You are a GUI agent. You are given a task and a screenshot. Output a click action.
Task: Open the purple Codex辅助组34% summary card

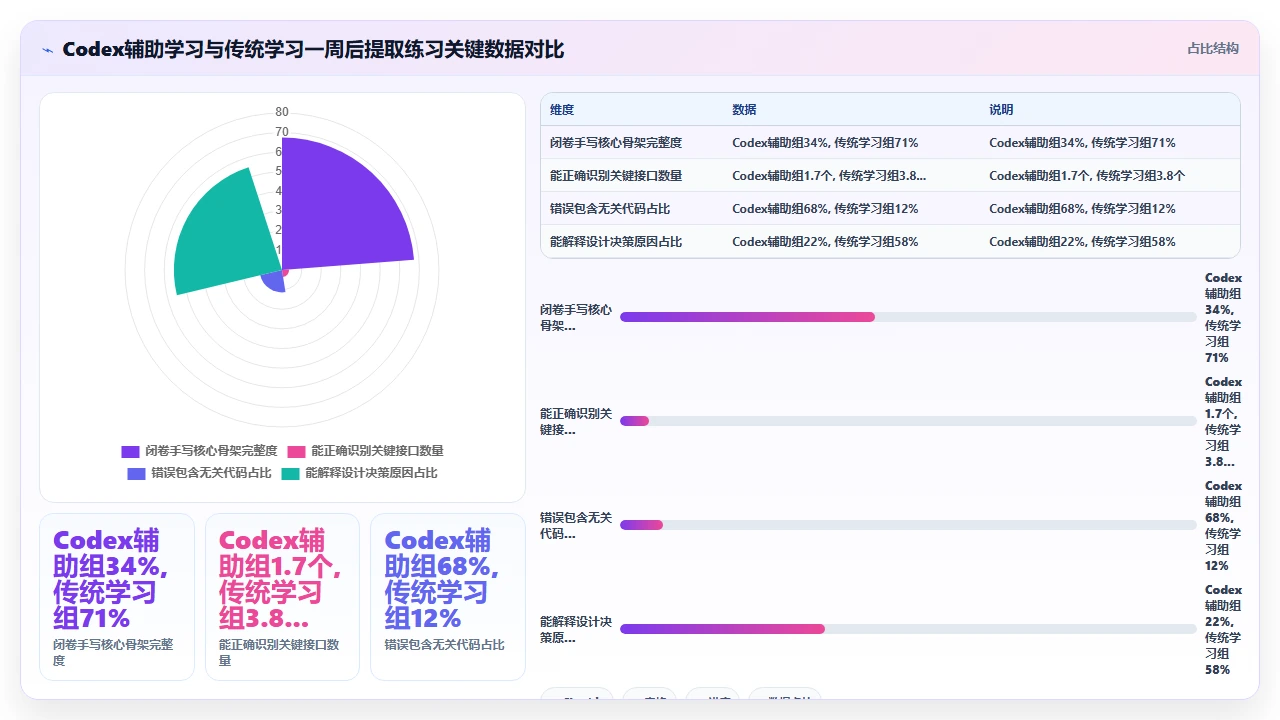(x=117, y=597)
